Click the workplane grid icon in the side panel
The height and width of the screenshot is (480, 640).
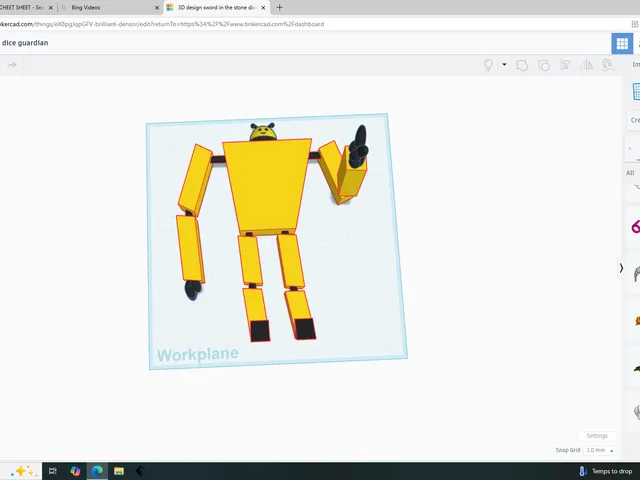[x=636, y=91]
